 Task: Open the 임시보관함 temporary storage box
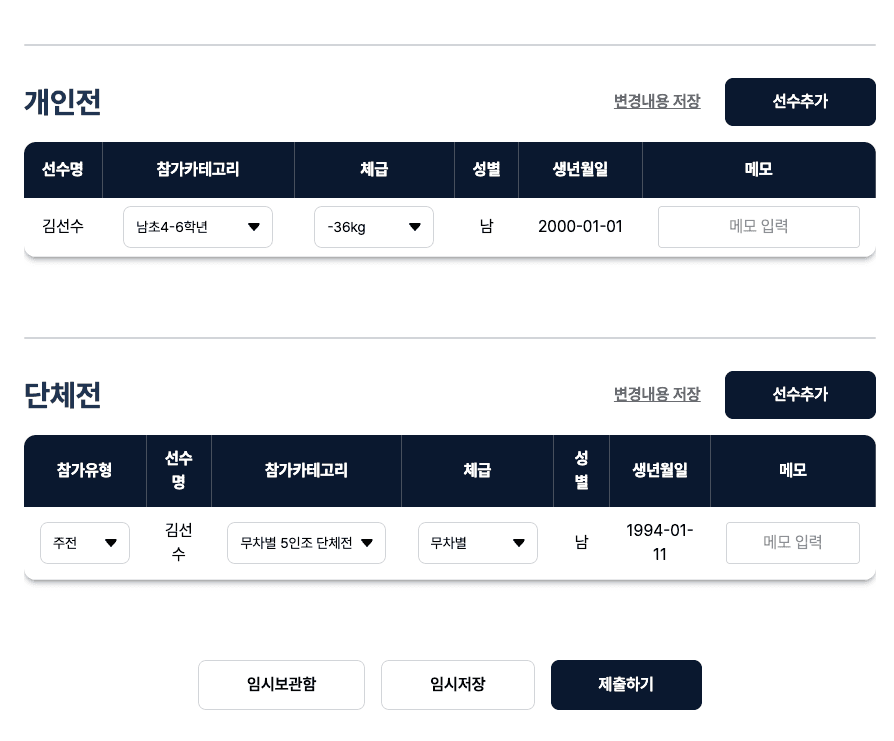coord(281,685)
